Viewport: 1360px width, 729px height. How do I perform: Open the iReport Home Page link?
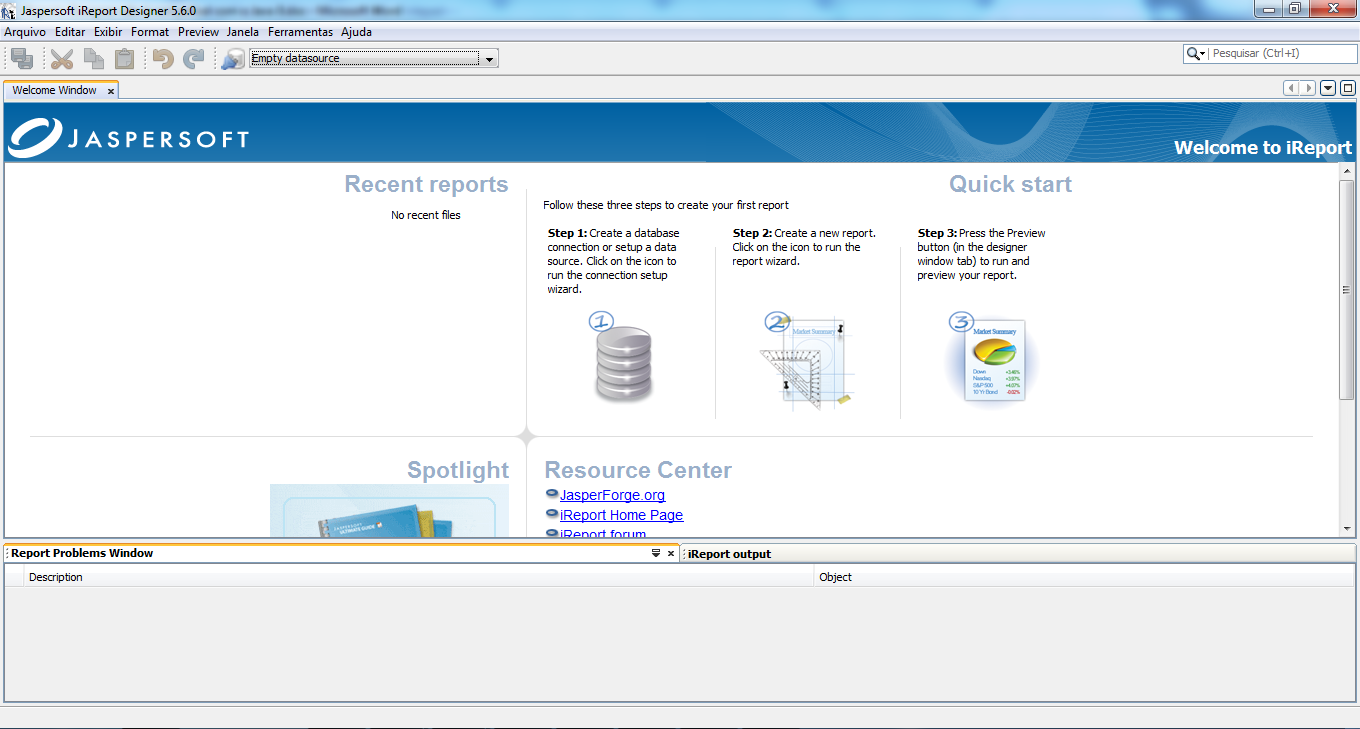(x=621, y=515)
